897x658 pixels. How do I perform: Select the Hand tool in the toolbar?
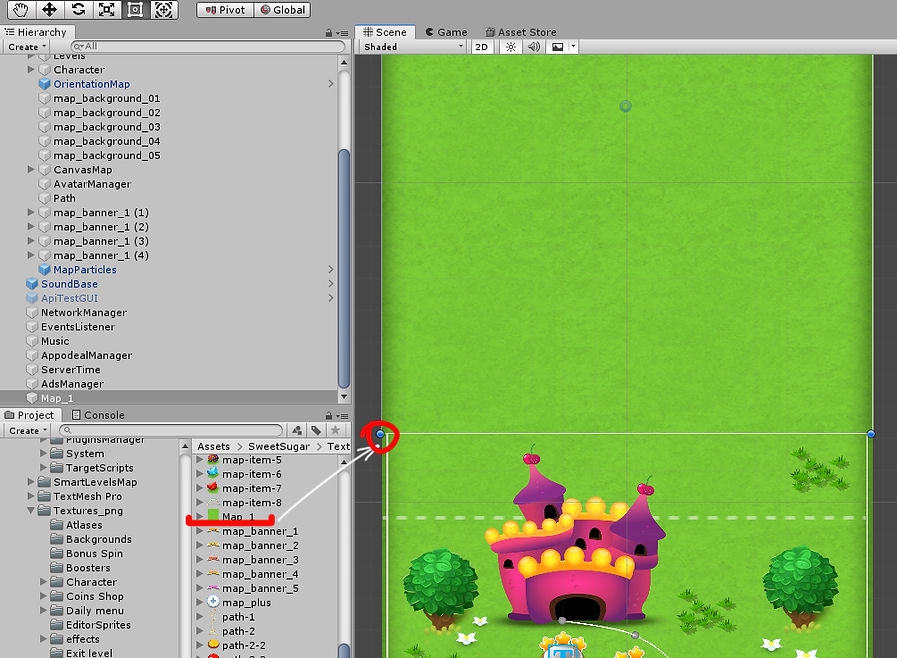[x=19, y=10]
